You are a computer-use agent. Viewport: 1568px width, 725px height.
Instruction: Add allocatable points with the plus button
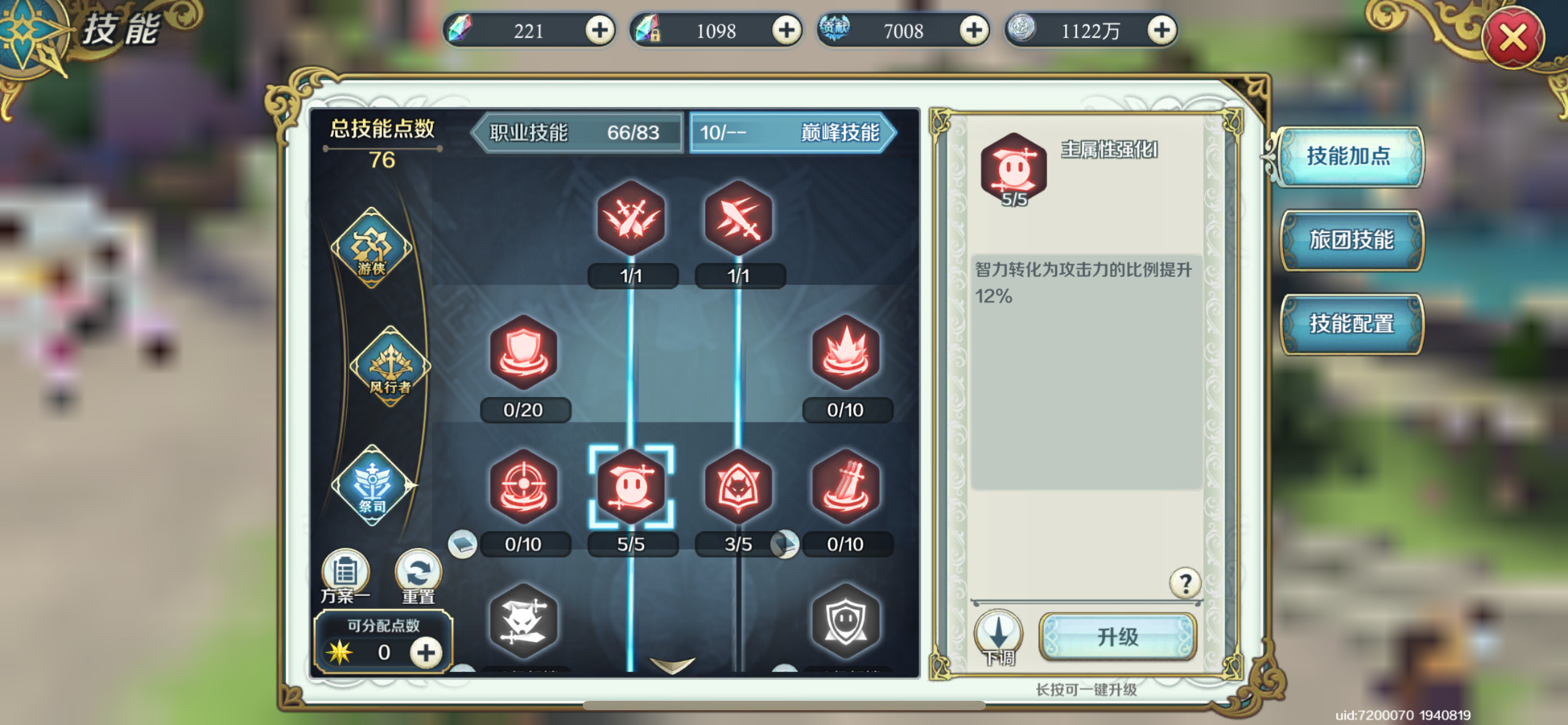(x=426, y=652)
